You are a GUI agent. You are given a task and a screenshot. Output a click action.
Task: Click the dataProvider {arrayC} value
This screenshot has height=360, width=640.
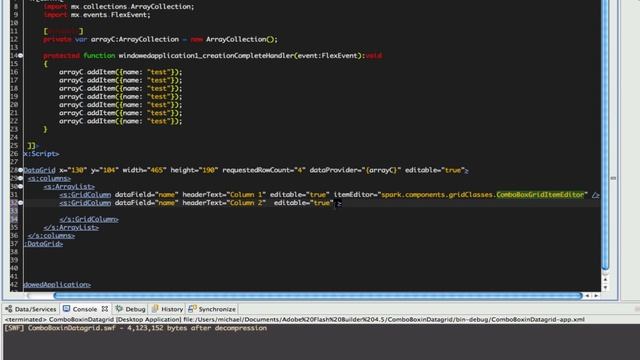coord(382,170)
